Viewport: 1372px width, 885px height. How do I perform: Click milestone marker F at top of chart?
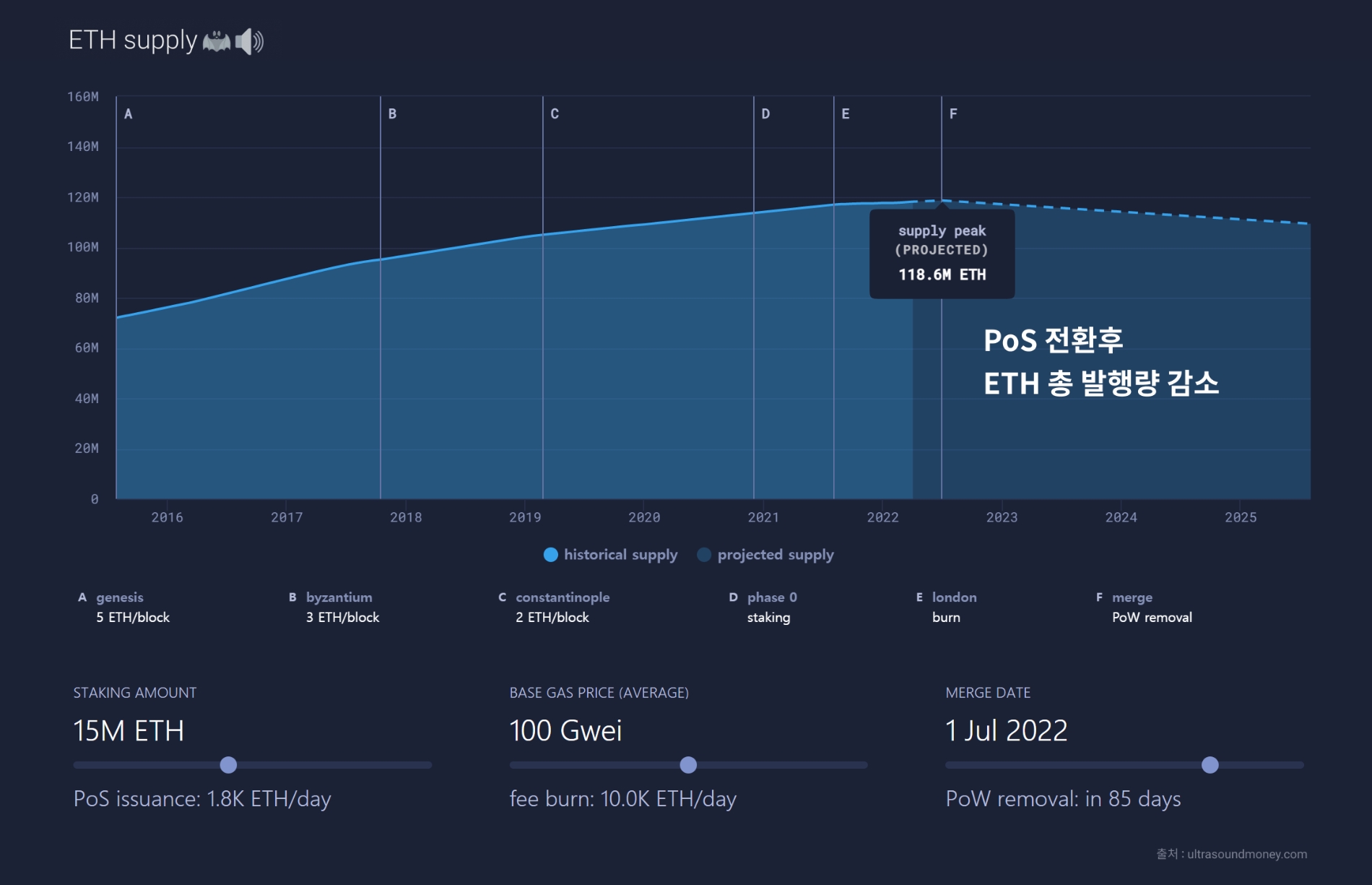pos(953,113)
